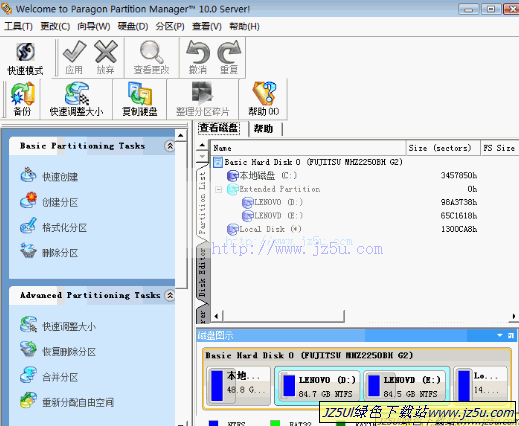The width and height of the screenshot is (519, 426).
Task: Click the 应用 apply checkmark icon
Action: pos(74,57)
